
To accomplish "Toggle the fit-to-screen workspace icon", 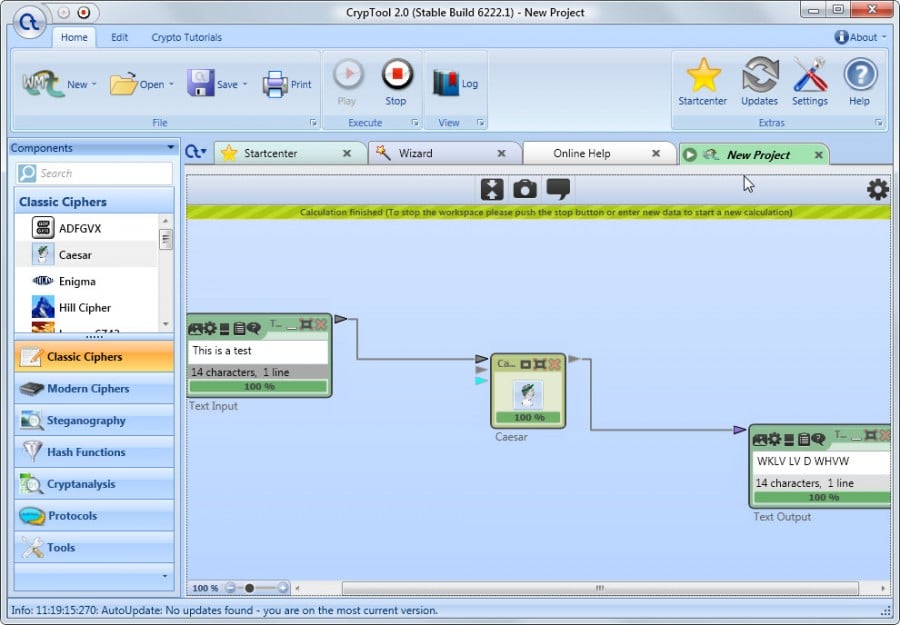I will click(491, 189).
